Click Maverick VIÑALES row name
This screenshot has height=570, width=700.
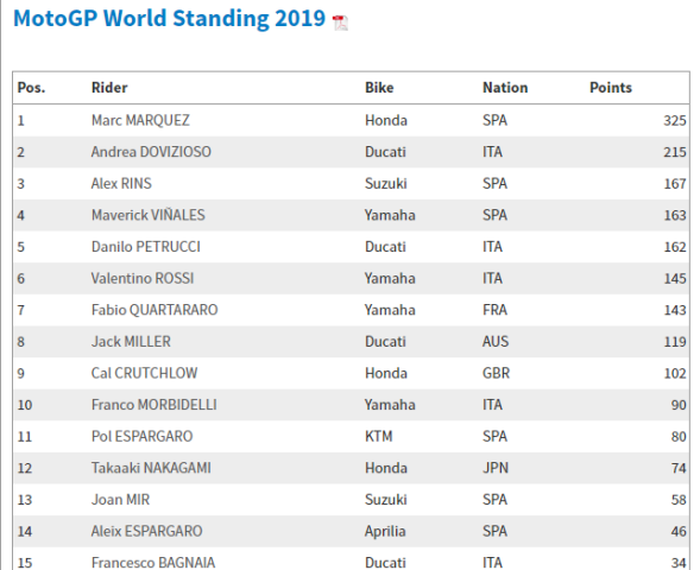click(148, 215)
